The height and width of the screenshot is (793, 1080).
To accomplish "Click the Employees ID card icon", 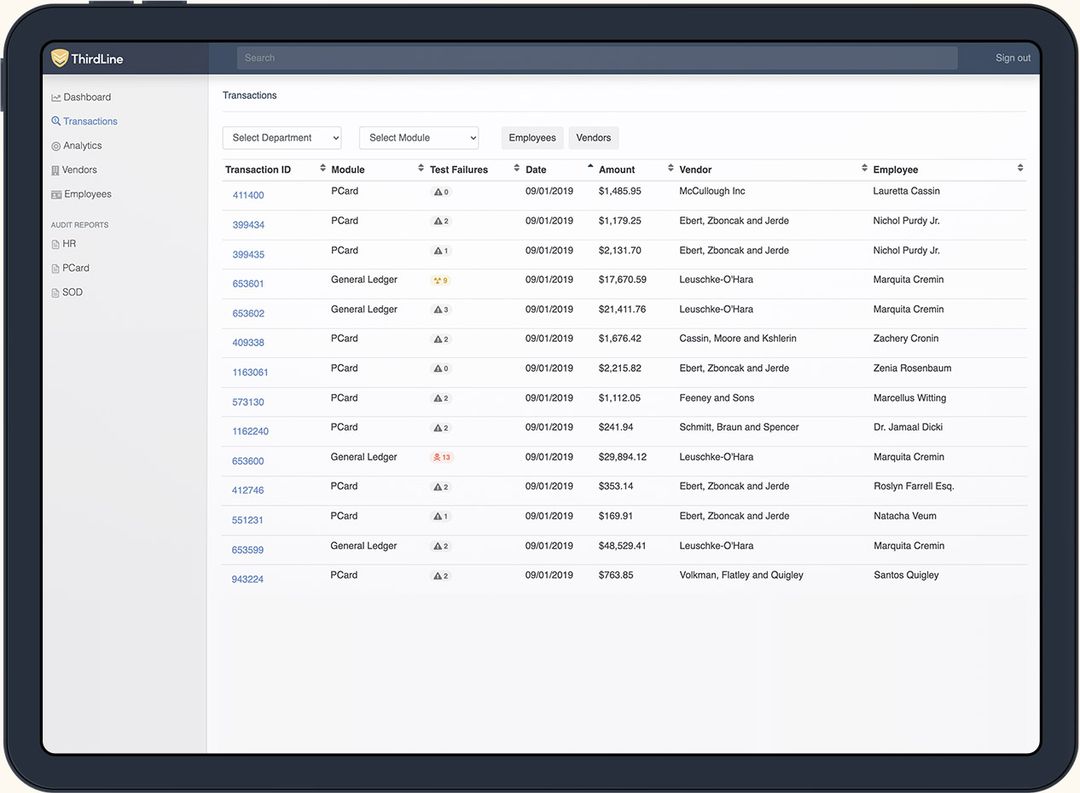I will coord(56,195).
